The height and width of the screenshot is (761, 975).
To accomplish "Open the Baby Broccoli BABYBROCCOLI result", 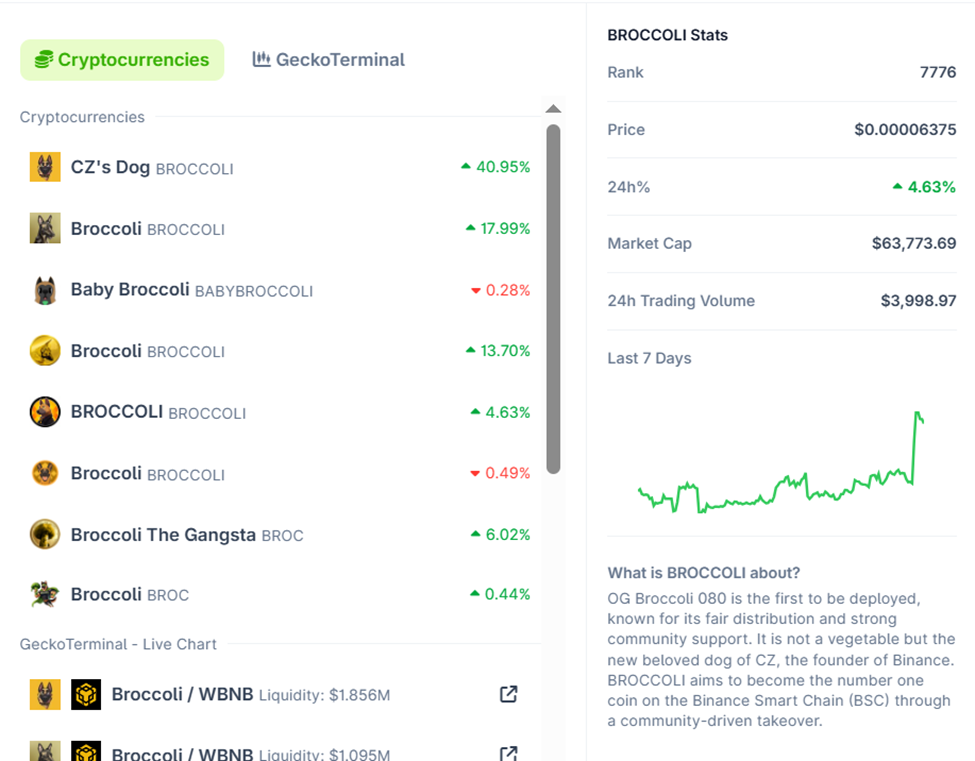I will (x=191, y=291).
